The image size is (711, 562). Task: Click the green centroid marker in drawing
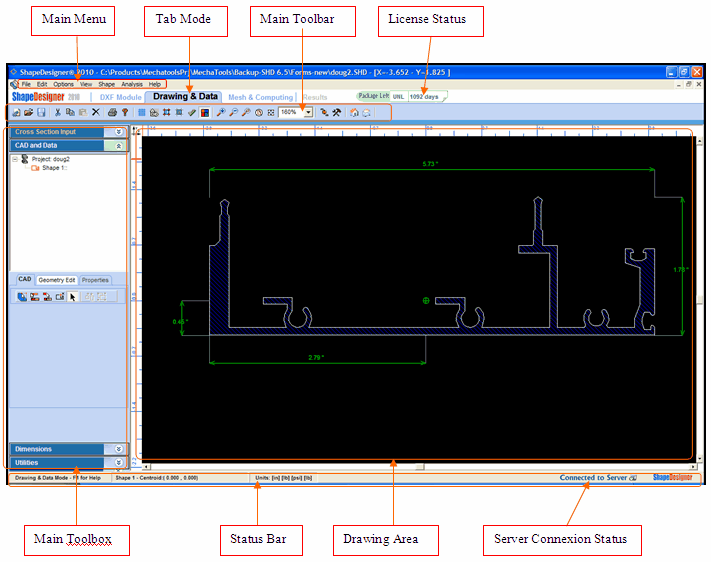pyautogui.click(x=426, y=300)
